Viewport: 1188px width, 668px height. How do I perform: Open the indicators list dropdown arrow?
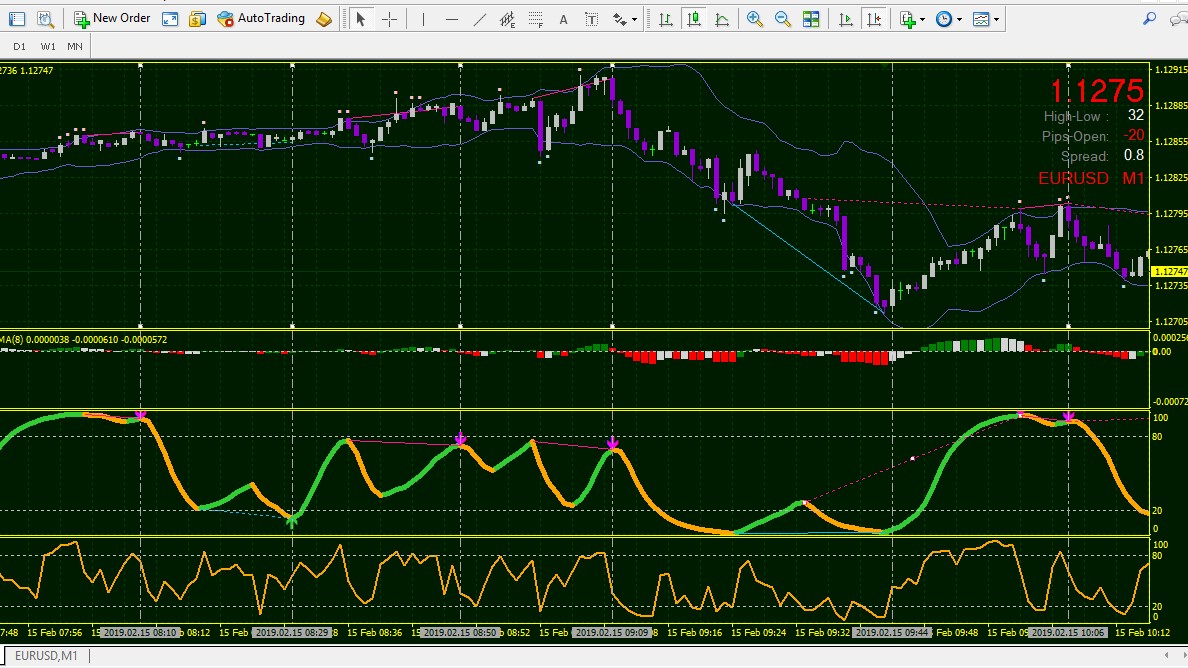click(x=922, y=20)
